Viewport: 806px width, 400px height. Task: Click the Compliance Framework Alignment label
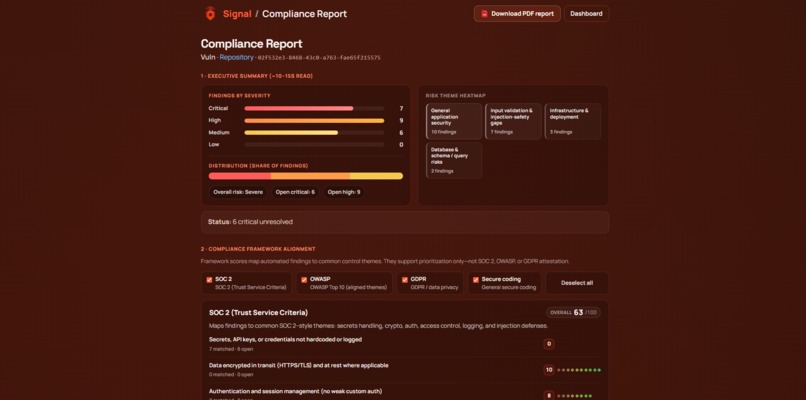pyautogui.click(x=258, y=249)
